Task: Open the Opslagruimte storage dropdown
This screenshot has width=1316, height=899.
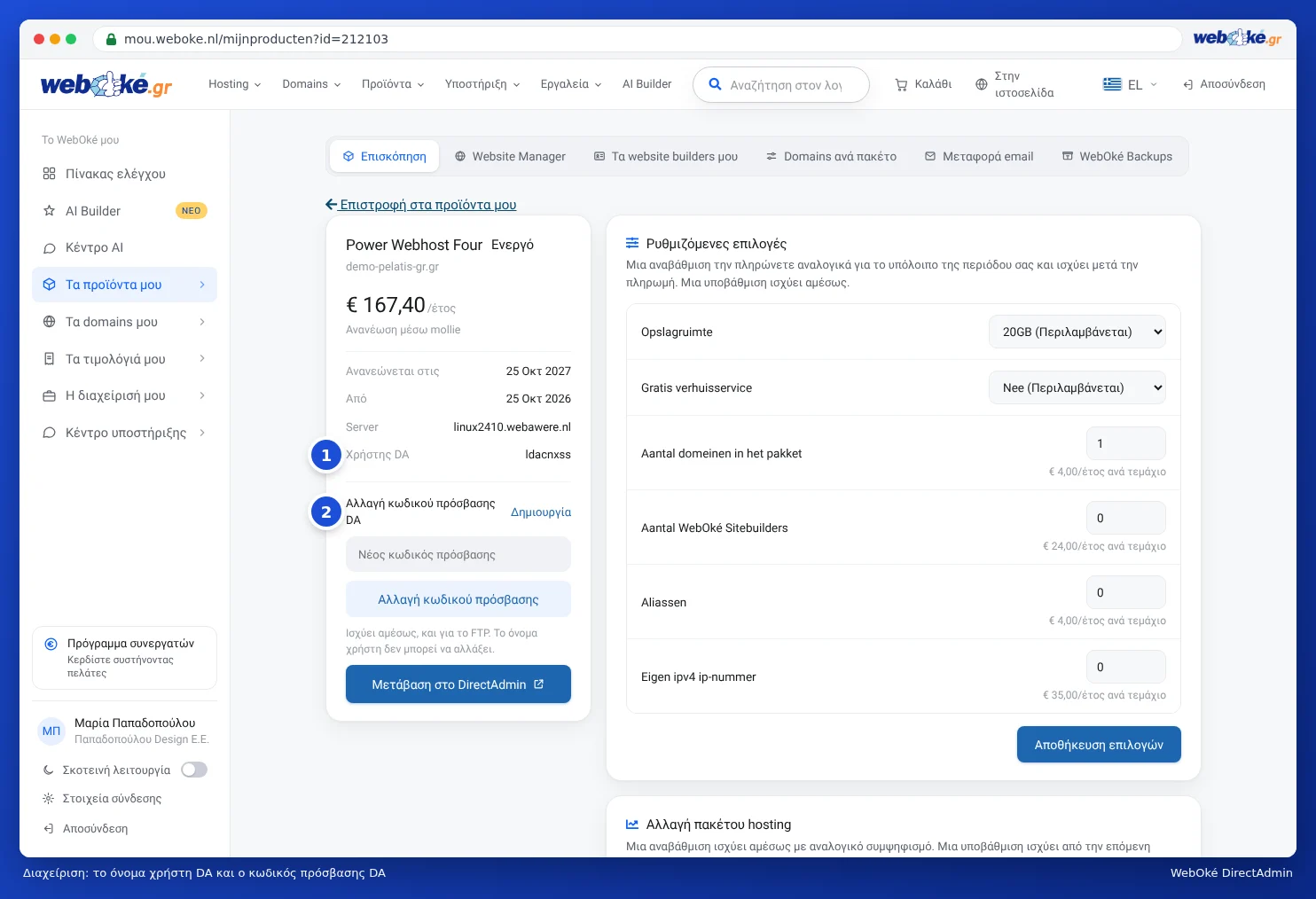Action: 1077,332
